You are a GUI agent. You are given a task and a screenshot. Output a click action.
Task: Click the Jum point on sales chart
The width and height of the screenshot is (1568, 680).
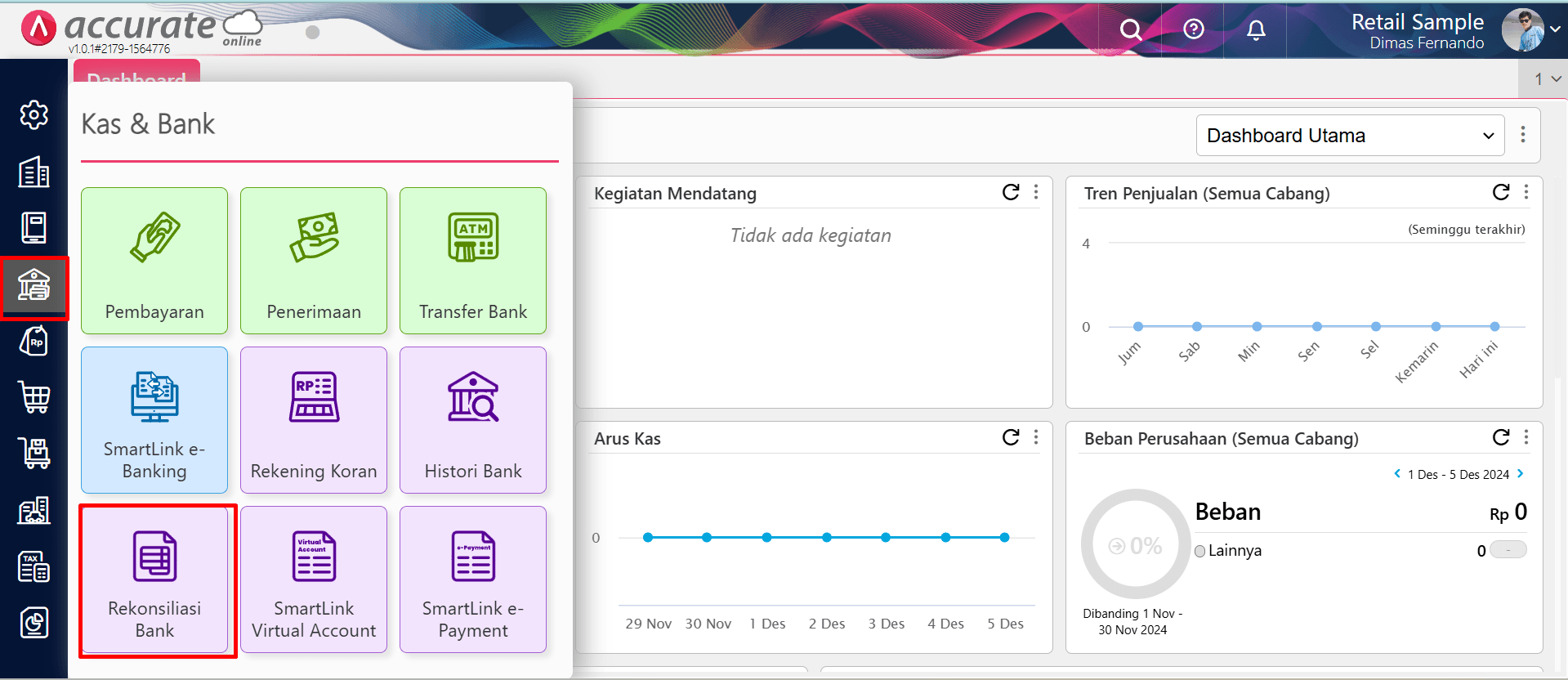(x=1138, y=326)
